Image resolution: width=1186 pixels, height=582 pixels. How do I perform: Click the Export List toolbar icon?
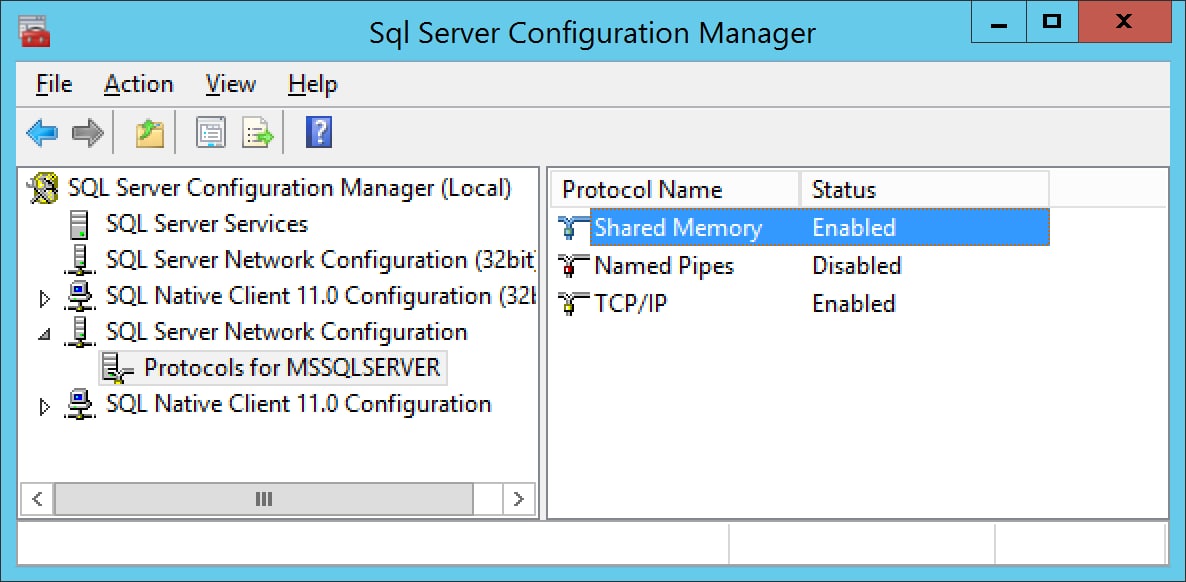[258, 134]
